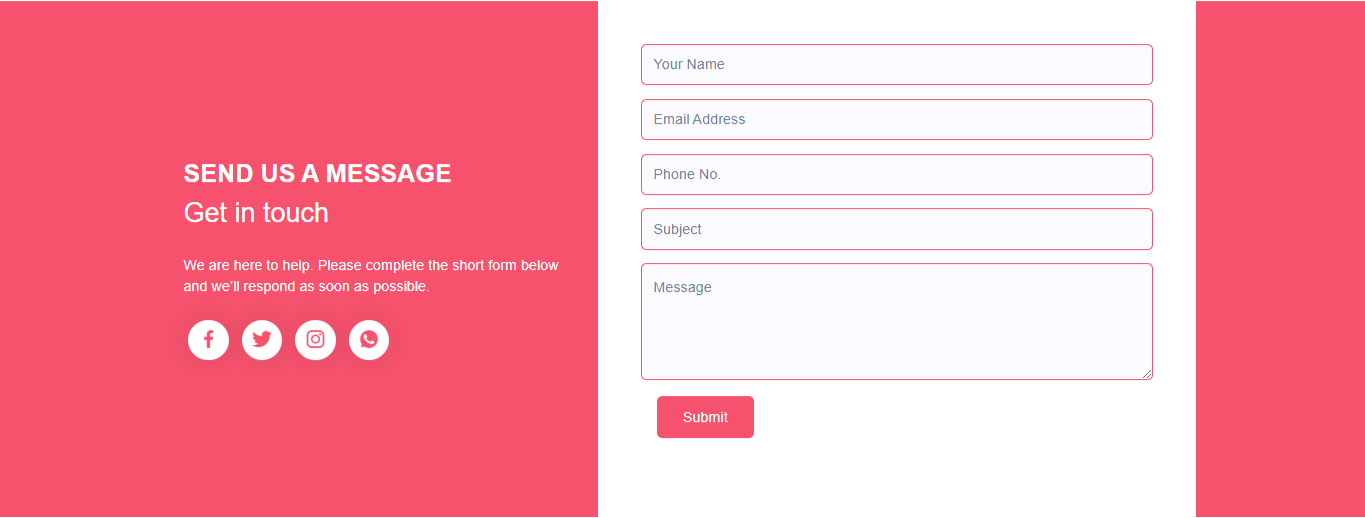The height and width of the screenshot is (518, 1365).
Task: Click empty pink area below social icons
Action: [x=300, y=440]
